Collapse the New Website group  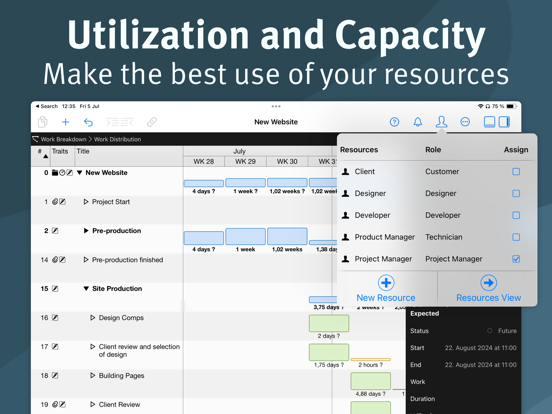point(80,172)
